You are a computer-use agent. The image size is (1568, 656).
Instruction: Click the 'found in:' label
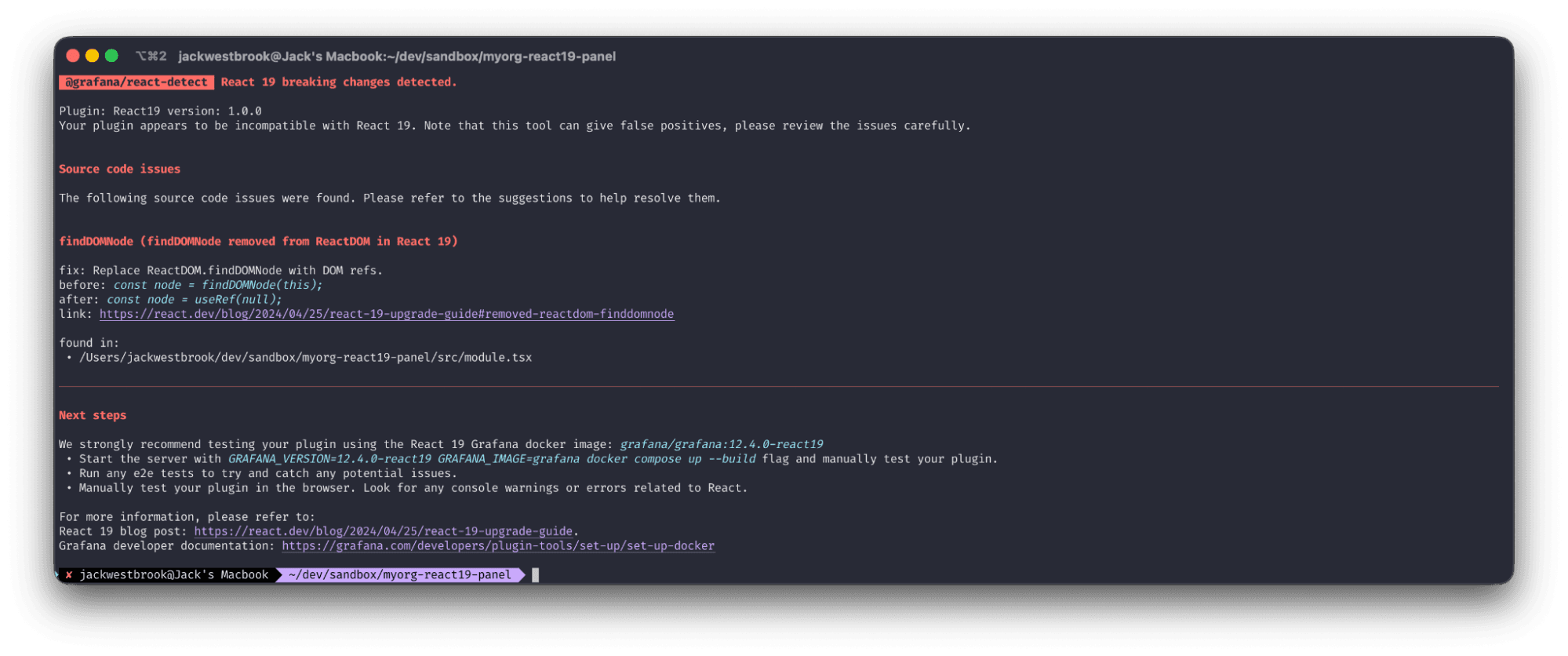point(89,343)
